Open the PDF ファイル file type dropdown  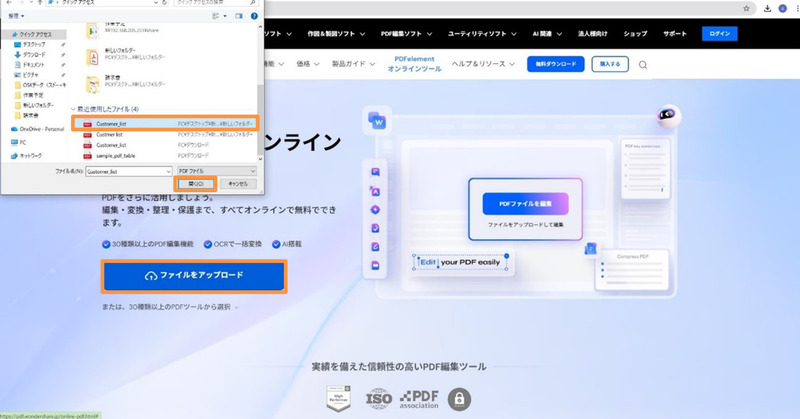(216, 171)
